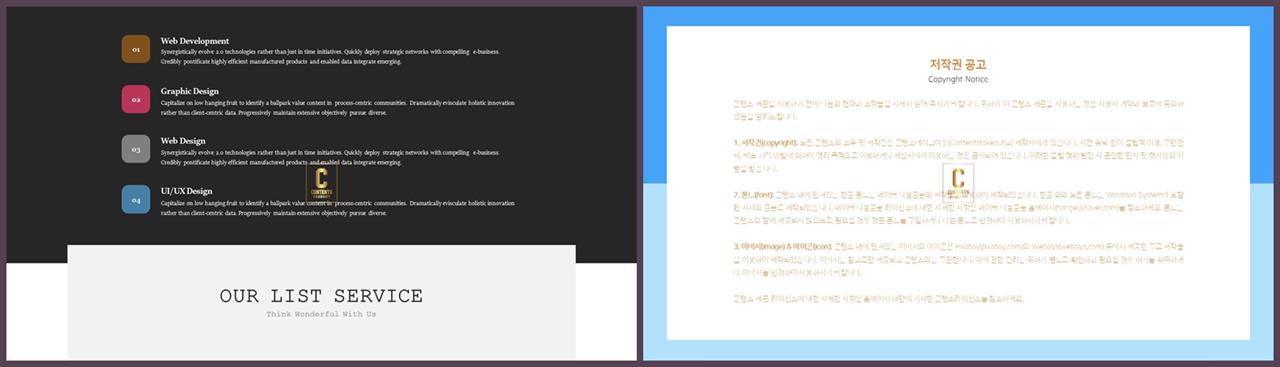Click the description paragraph under Web Design

click(x=330, y=157)
